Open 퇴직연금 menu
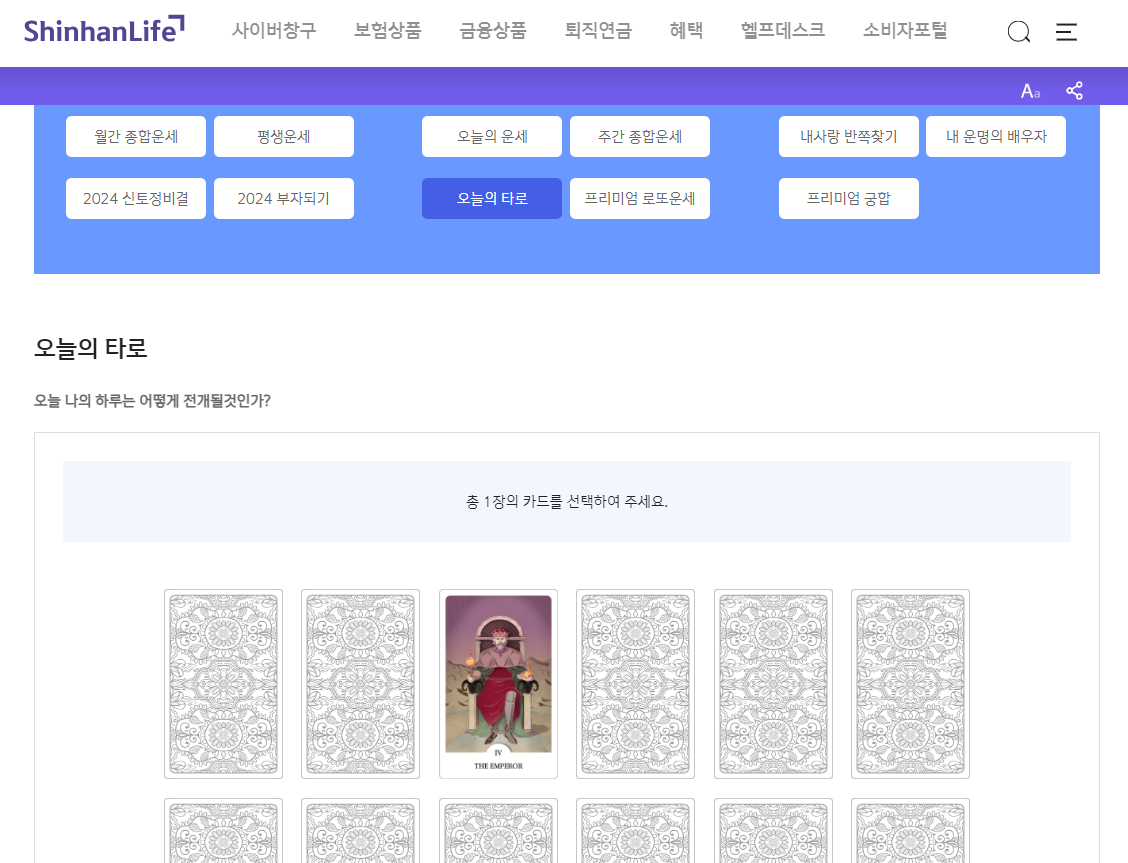The width and height of the screenshot is (1128, 863). 598,30
